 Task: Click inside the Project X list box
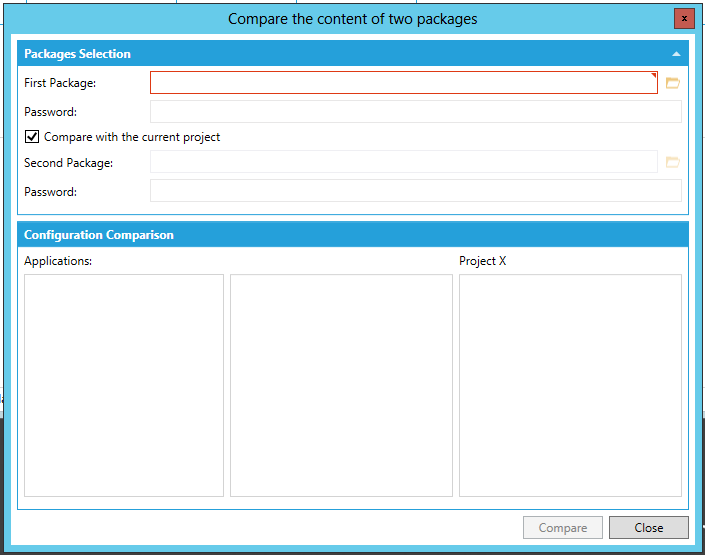point(570,385)
